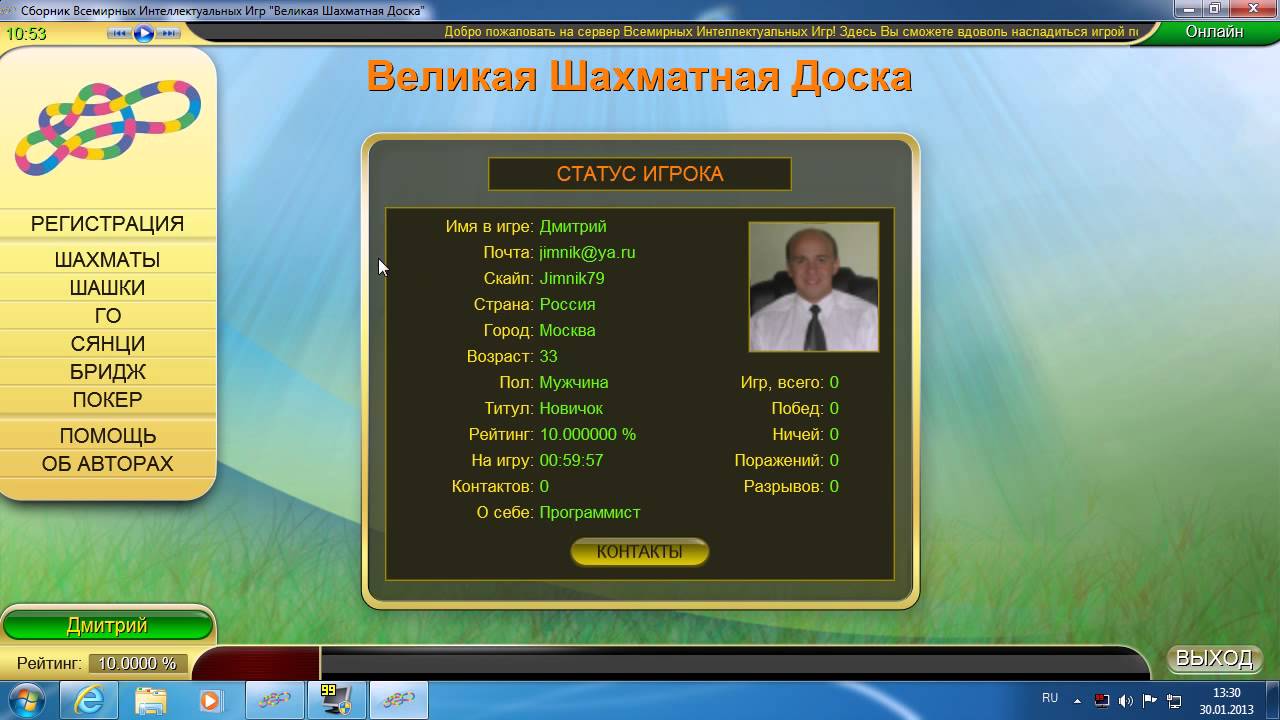Click the colorful infinity logo
1280x720 pixels.
108,128
